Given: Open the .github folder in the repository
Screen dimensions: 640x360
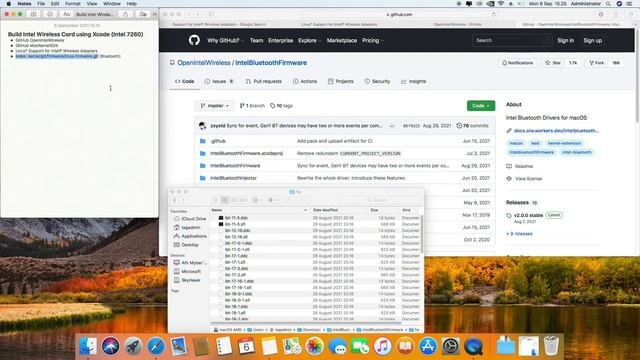Looking at the screenshot, I should pos(218,141).
